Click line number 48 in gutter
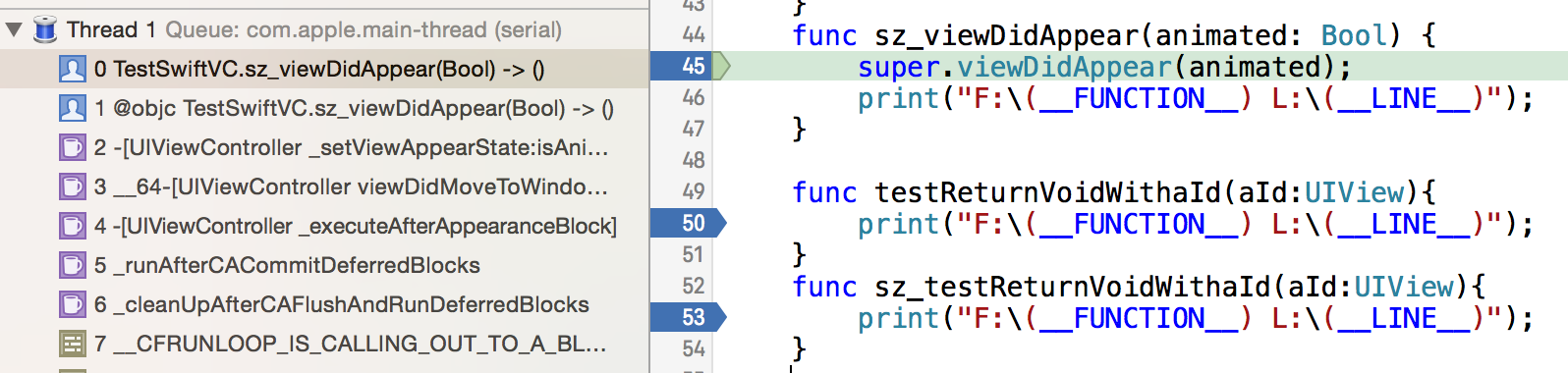The height and width of the screenshot is (373, 1568). click(x=694, y=160)
